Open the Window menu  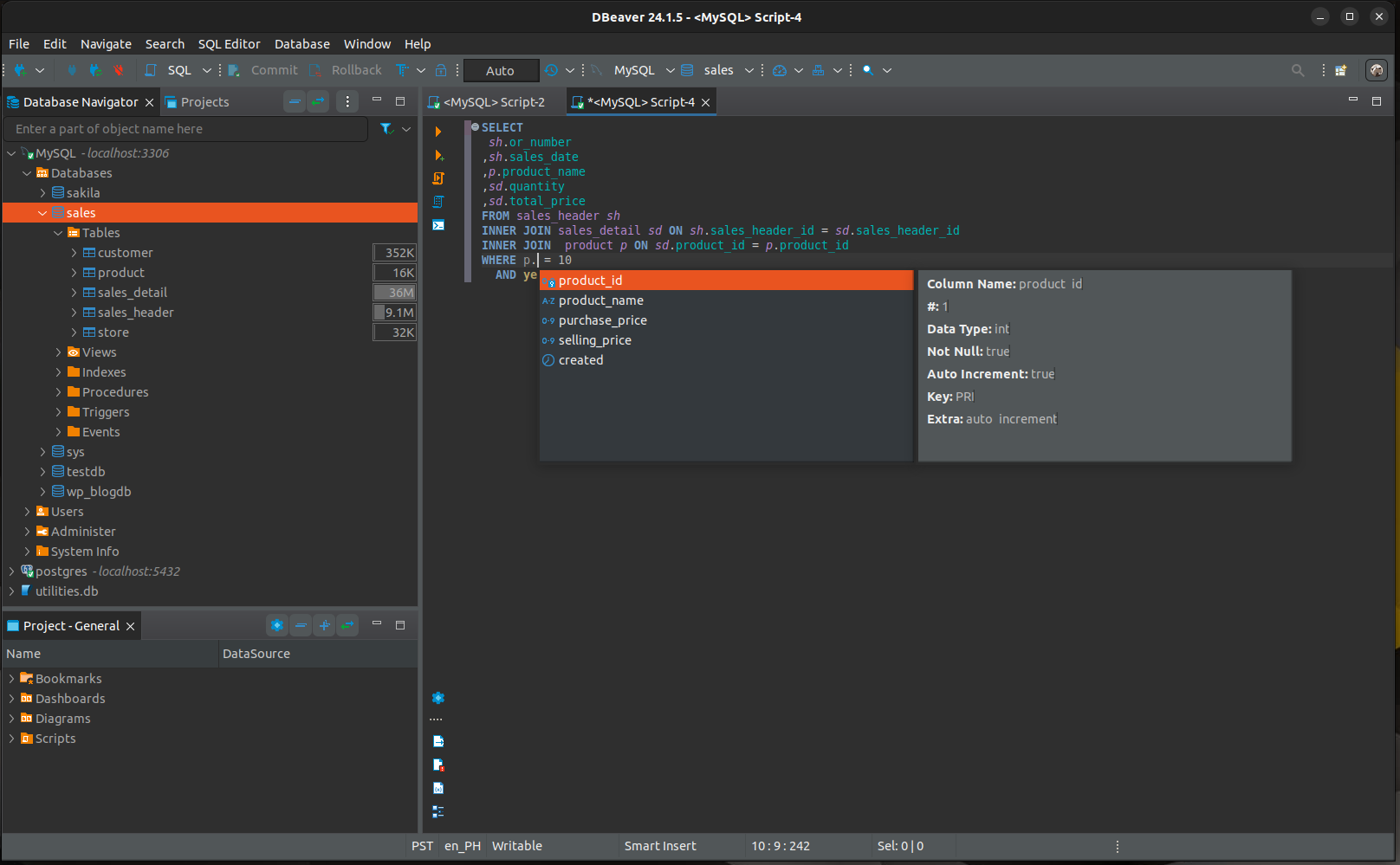click(367, 44)
